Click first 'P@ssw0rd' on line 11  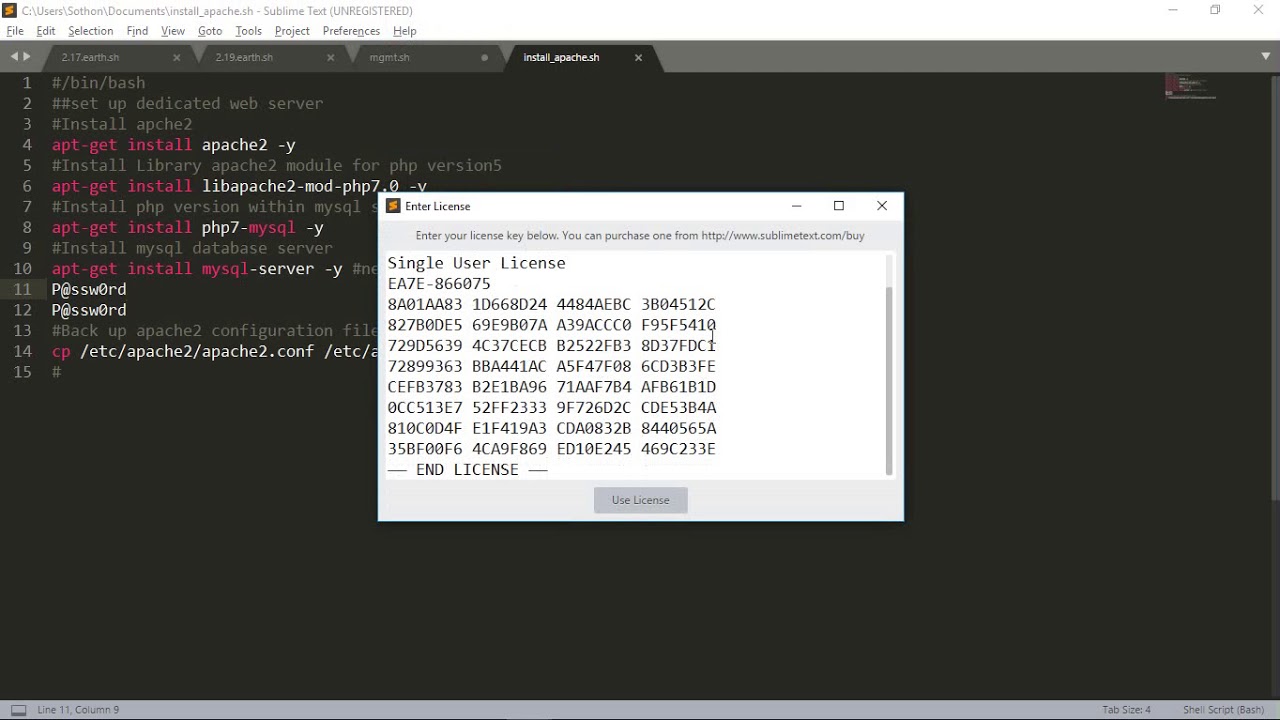(x=89, y=289)
